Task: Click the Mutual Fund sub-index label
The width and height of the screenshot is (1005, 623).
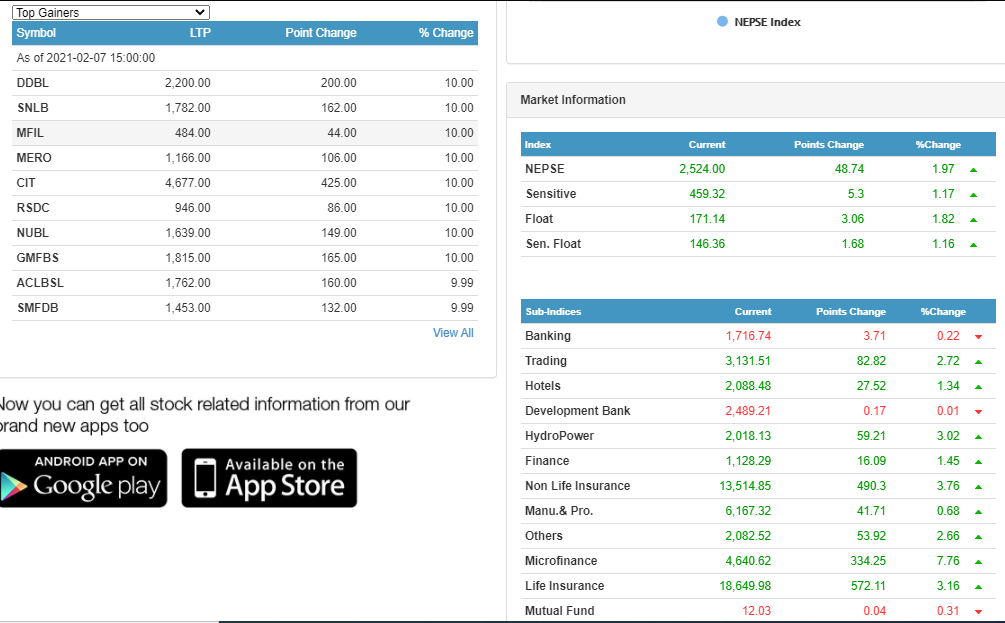Action: click(x=560, y=610)
